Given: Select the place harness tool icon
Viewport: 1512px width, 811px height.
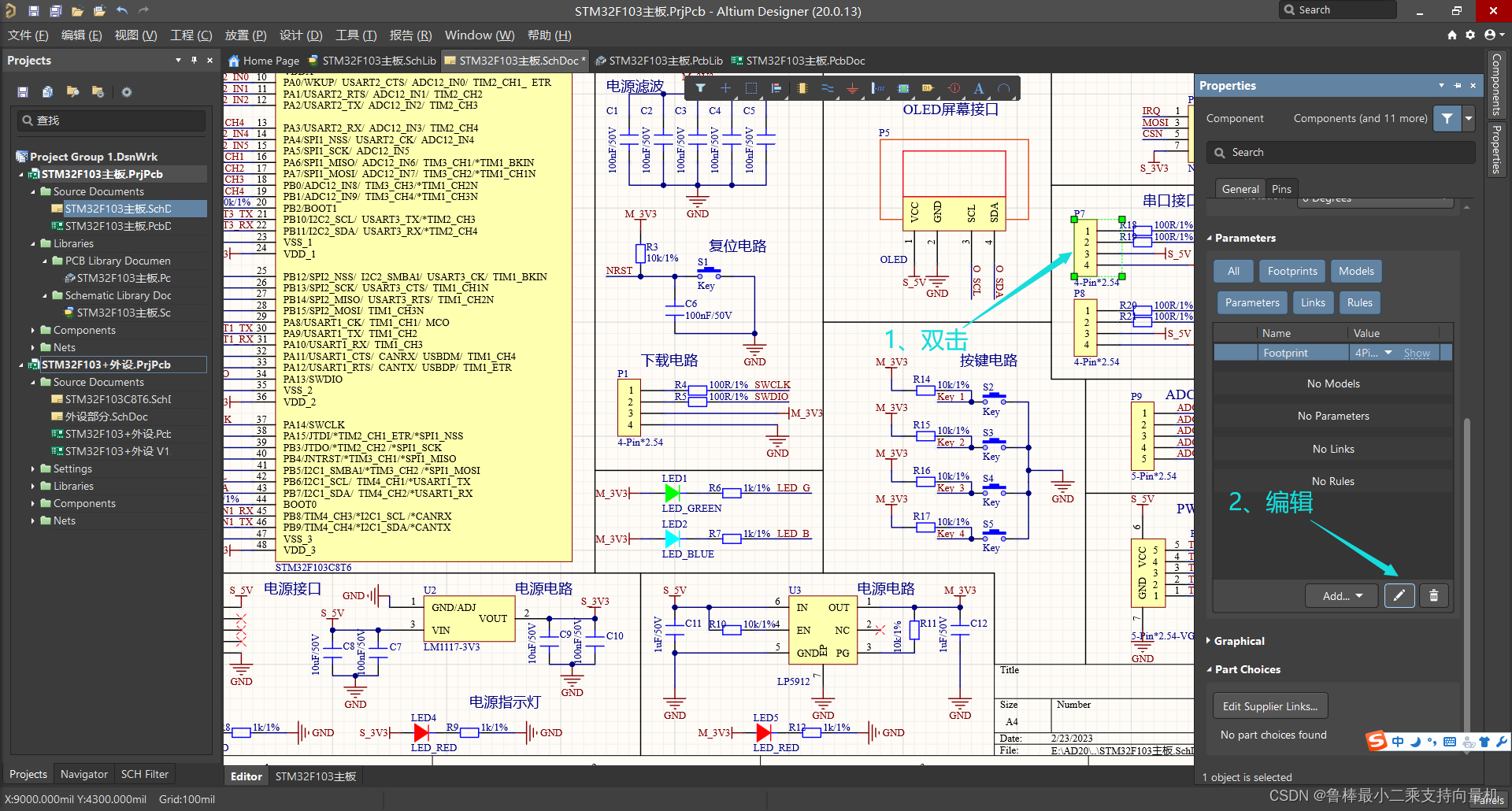Looking at the screenshot, I should click(x=877, y=88).
